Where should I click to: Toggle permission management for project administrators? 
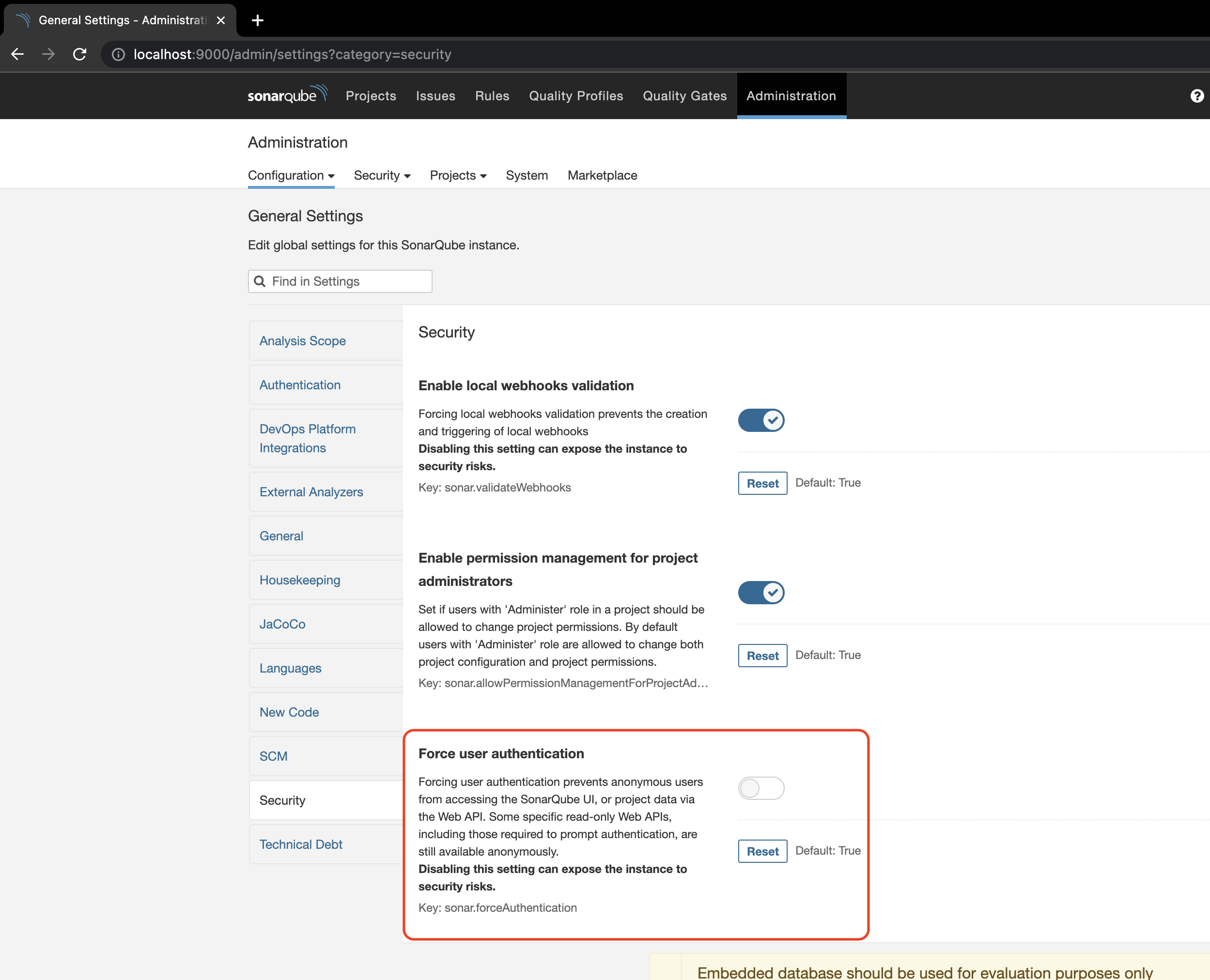click(x=760, y=592)
